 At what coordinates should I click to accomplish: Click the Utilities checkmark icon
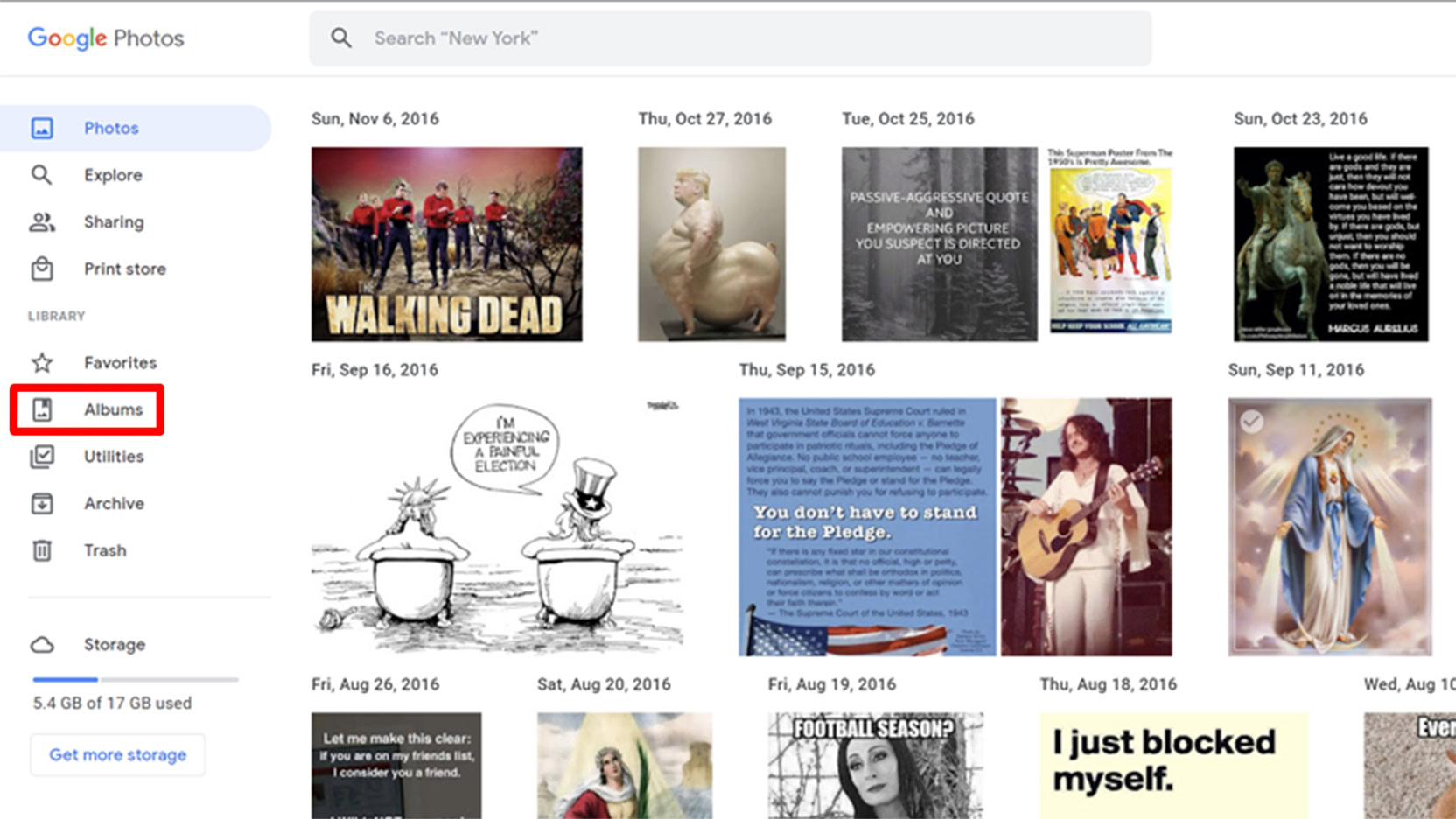click(x=41, y=457)
